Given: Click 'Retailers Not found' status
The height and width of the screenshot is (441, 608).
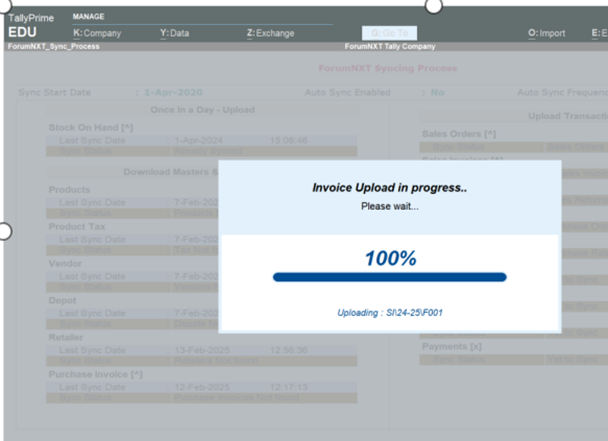Looking at the screenshot, I should (x=216, y=361).
